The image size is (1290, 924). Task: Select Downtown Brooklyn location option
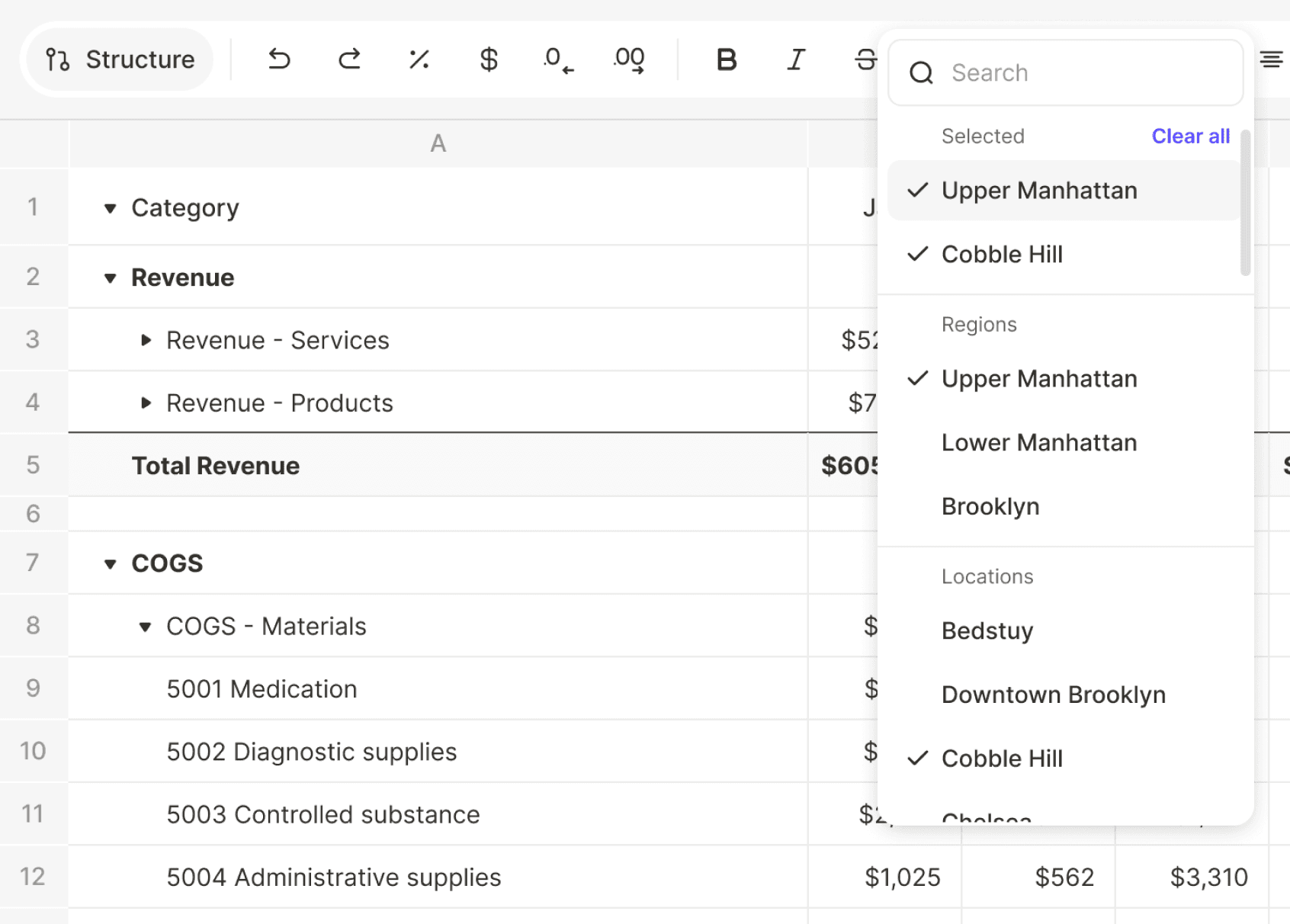click(1066, 695)
